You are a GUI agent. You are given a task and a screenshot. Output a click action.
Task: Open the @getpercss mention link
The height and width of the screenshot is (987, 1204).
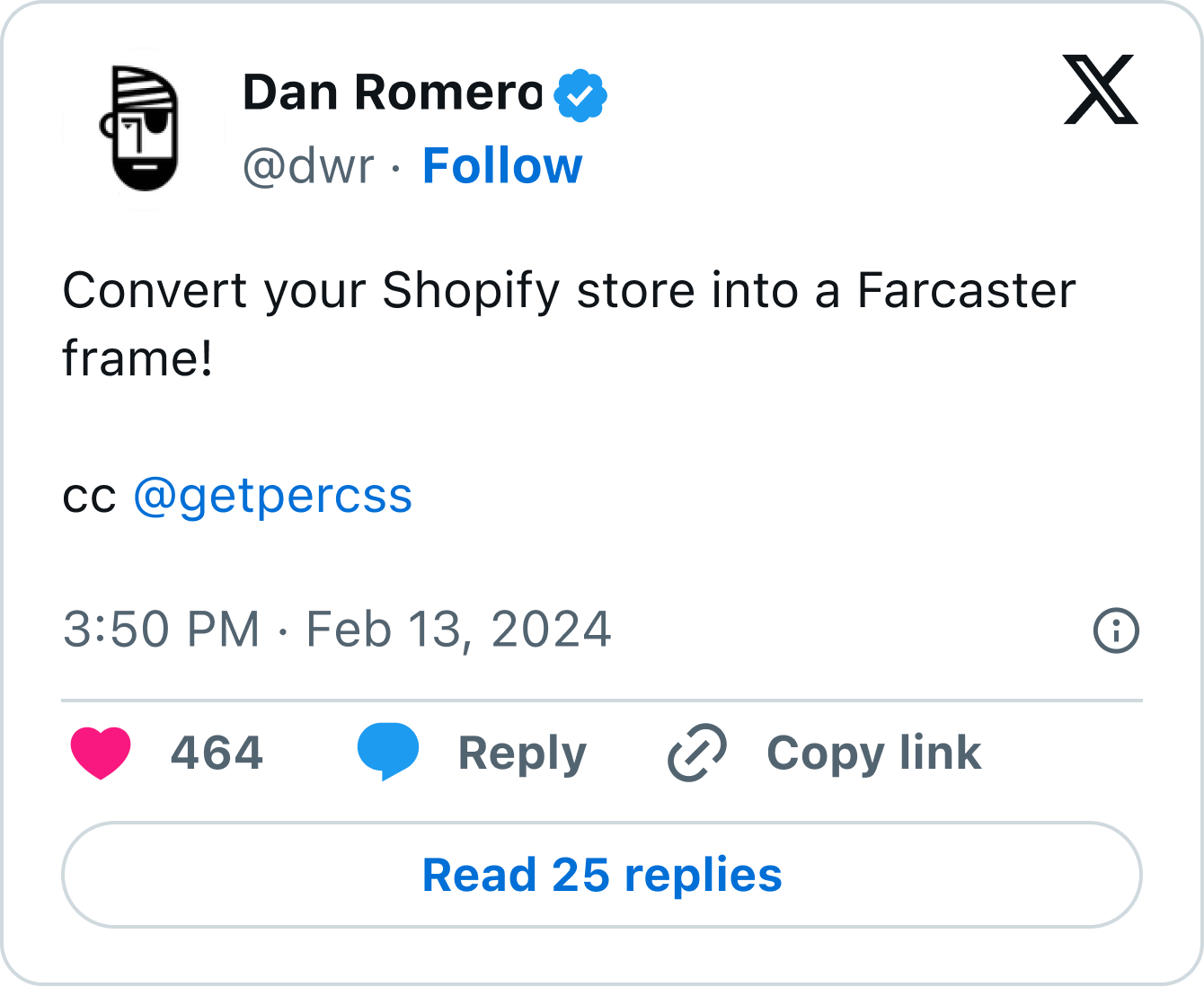coord(273,496)
